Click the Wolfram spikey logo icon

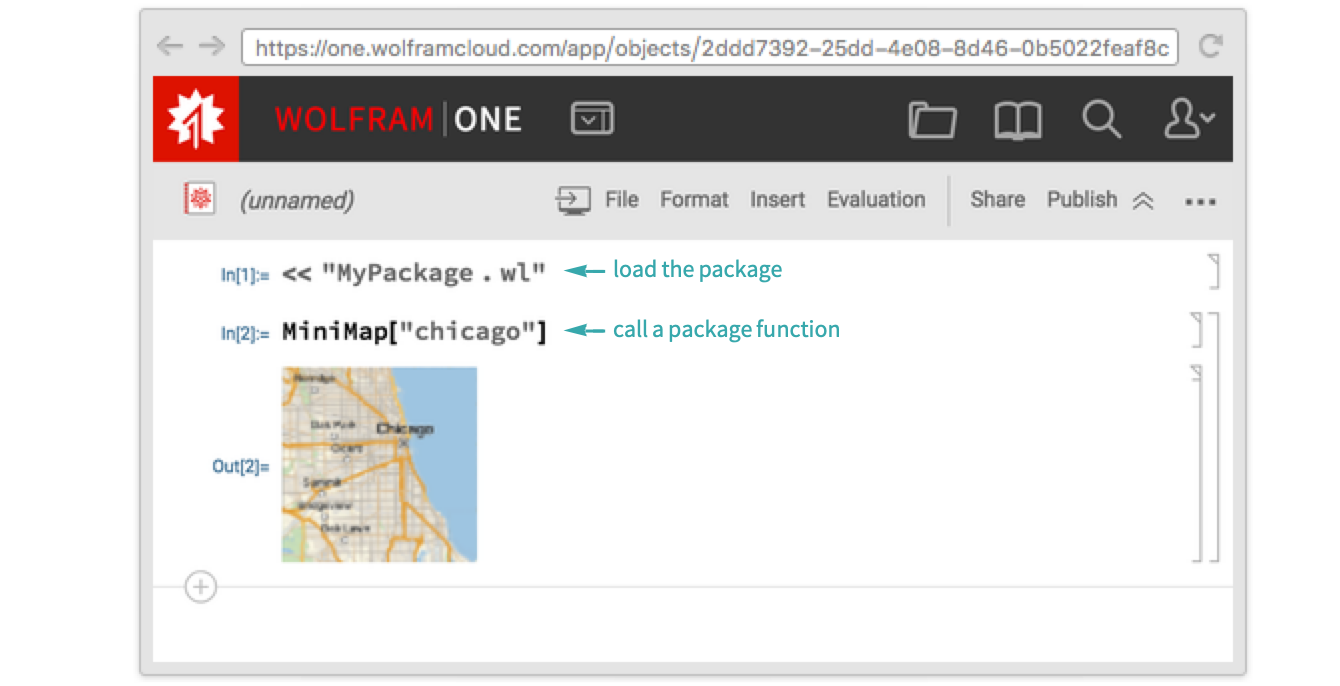(196, 120)
